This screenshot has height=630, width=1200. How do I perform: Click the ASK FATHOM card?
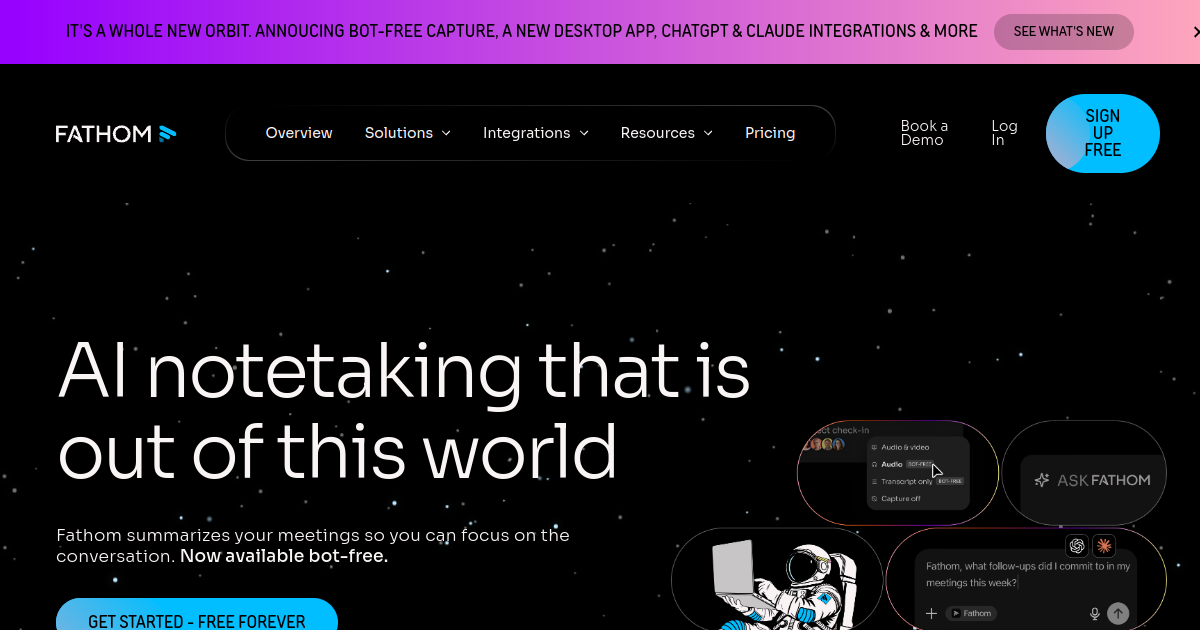[1085, 474]
